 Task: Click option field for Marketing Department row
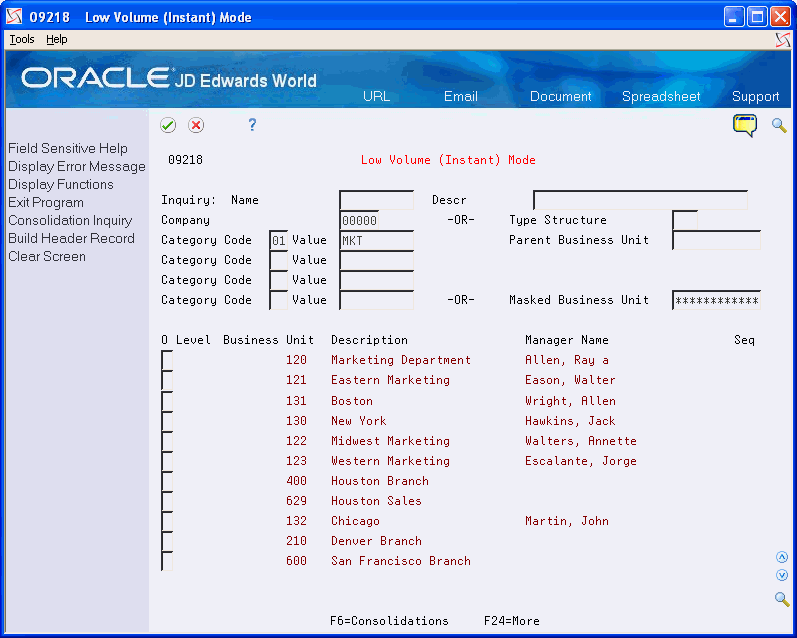167,360
